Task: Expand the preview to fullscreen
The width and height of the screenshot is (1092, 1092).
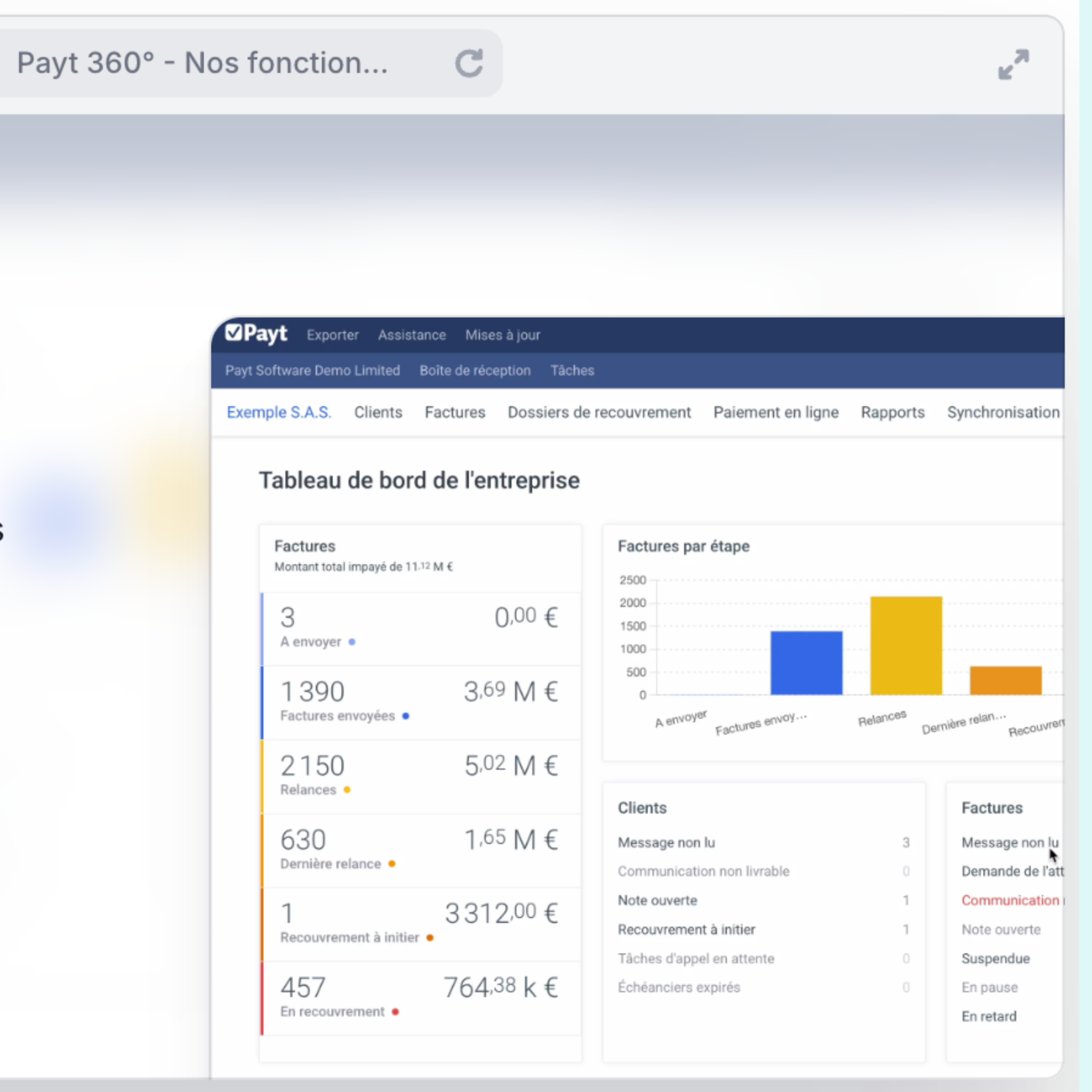Action: pos(1014,65)
